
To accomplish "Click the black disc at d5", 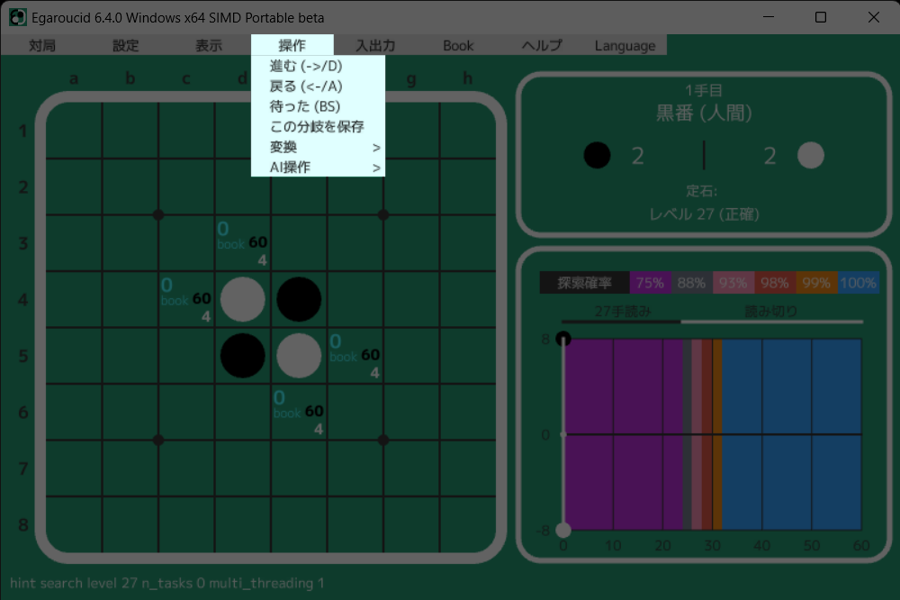I will [x=243, y=355].
